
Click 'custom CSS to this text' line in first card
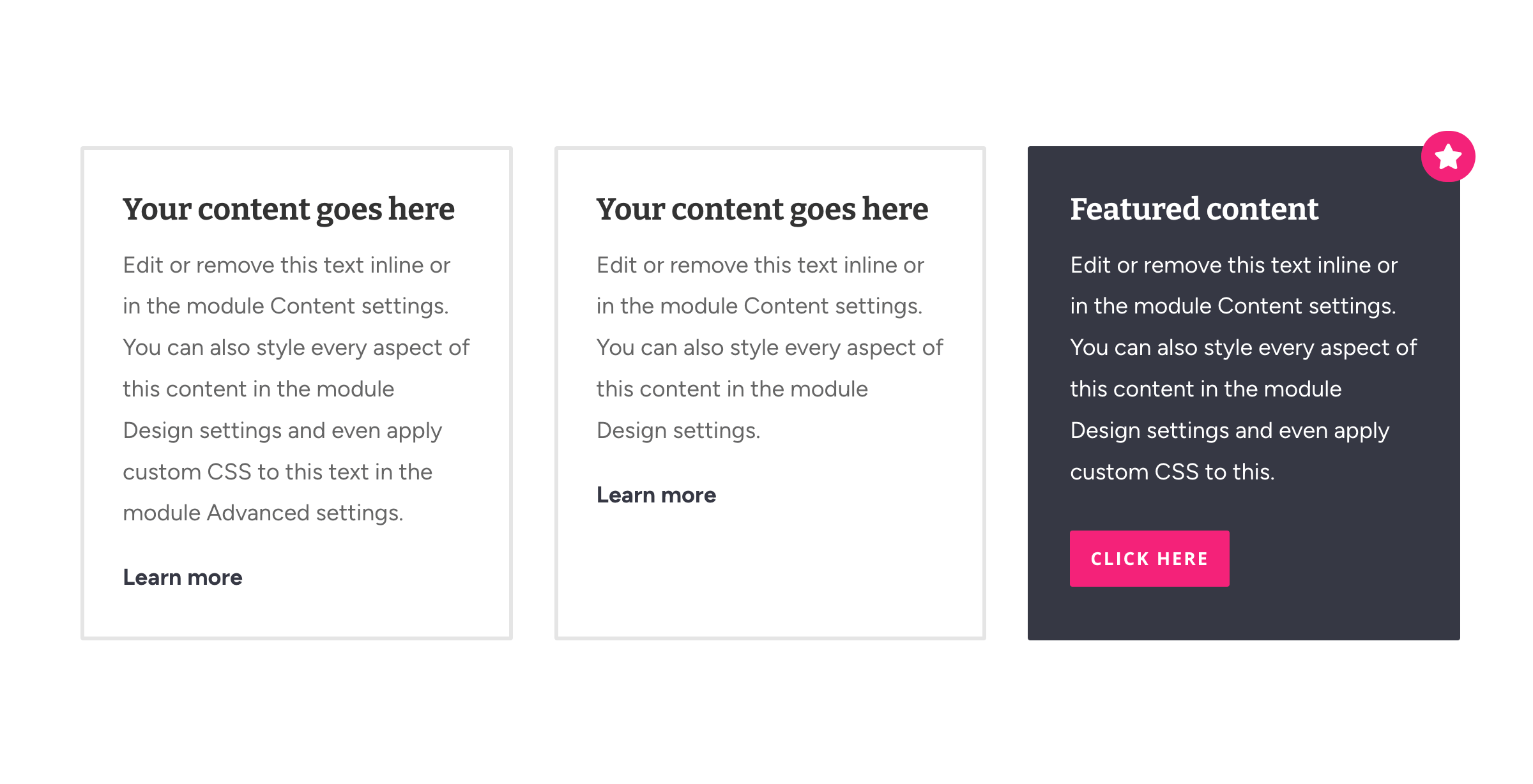277,472
